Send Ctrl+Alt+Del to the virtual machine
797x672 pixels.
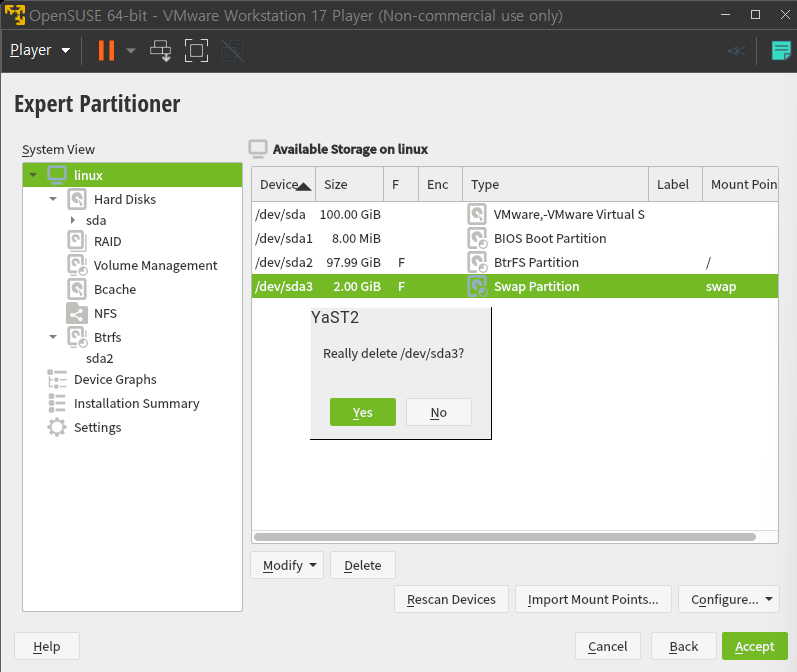click(161, 50)
